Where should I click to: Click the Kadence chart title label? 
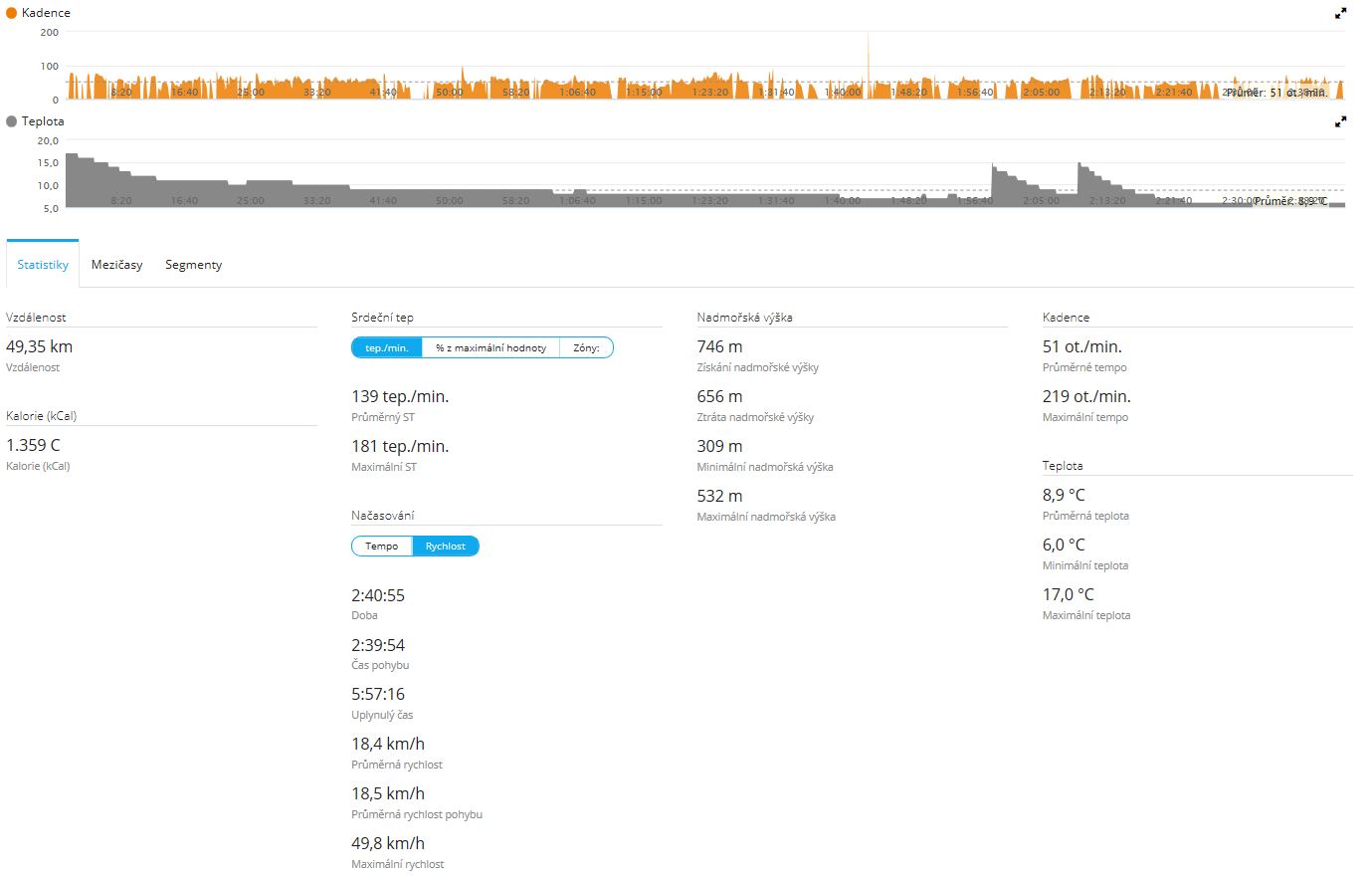pyautogui.click(x=46, y=13)
